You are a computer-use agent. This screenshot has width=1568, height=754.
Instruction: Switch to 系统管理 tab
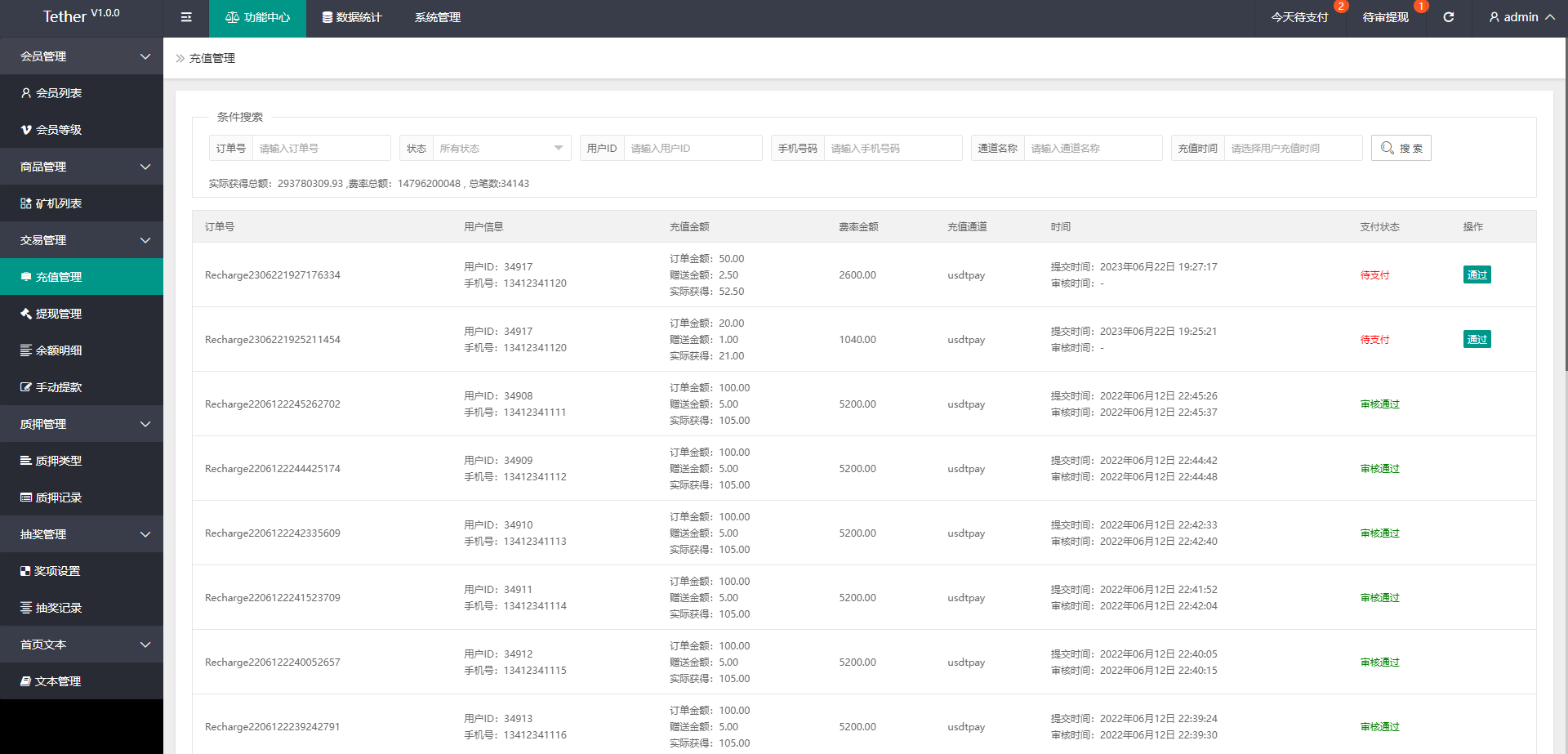tap(438, 18)
